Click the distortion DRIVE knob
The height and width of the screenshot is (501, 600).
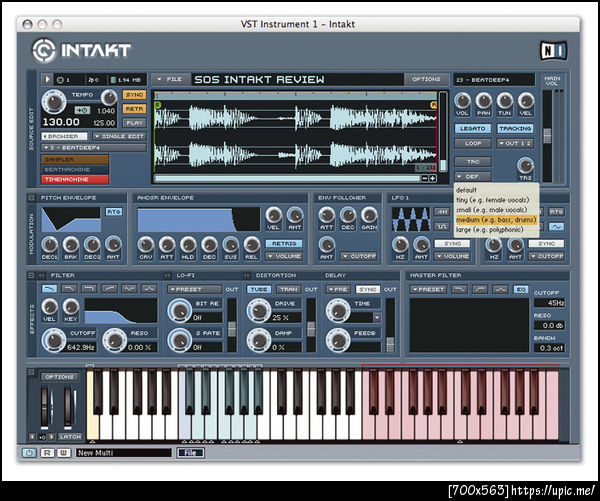point(259,310)
